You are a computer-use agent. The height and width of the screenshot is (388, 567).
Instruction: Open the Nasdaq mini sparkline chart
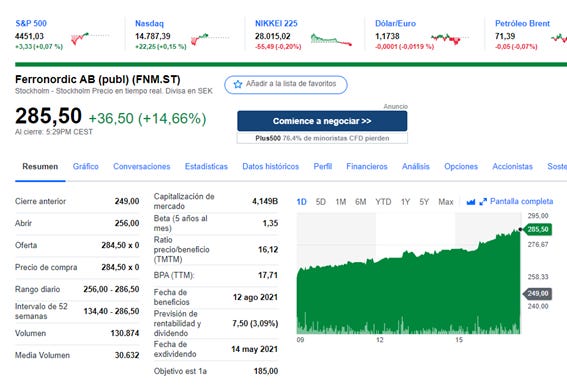[210, 39]
